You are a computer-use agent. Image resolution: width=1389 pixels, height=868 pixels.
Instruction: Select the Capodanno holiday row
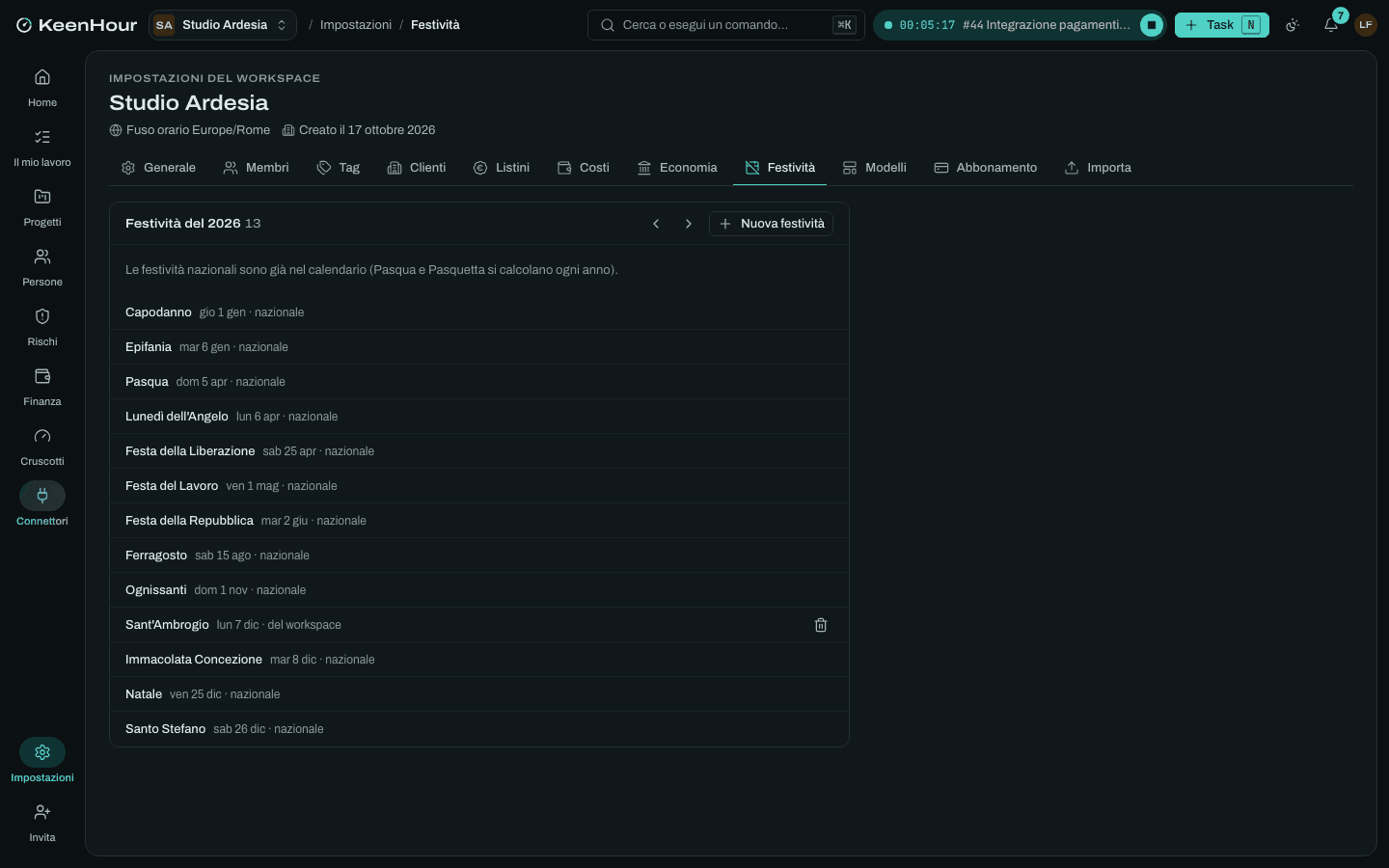tap(479, 312)
